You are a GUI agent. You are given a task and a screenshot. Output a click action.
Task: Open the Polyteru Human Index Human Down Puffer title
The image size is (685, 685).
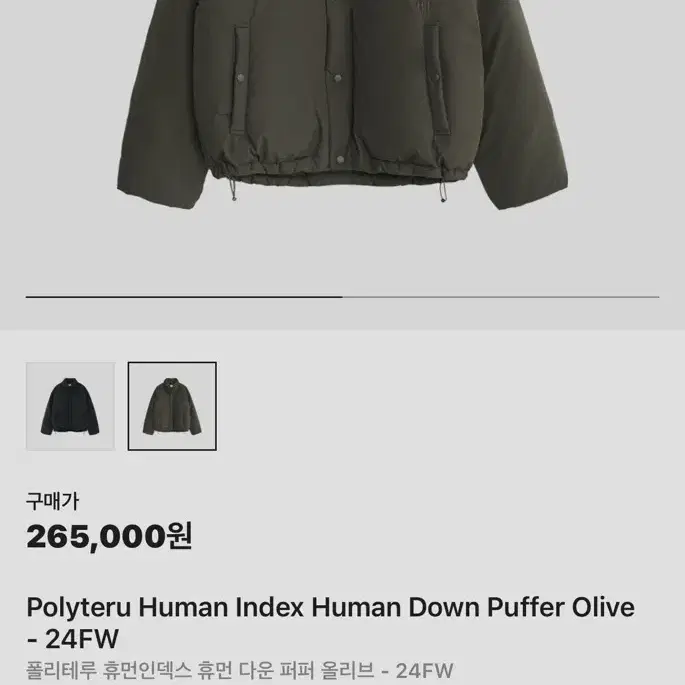tap(330, 607)
